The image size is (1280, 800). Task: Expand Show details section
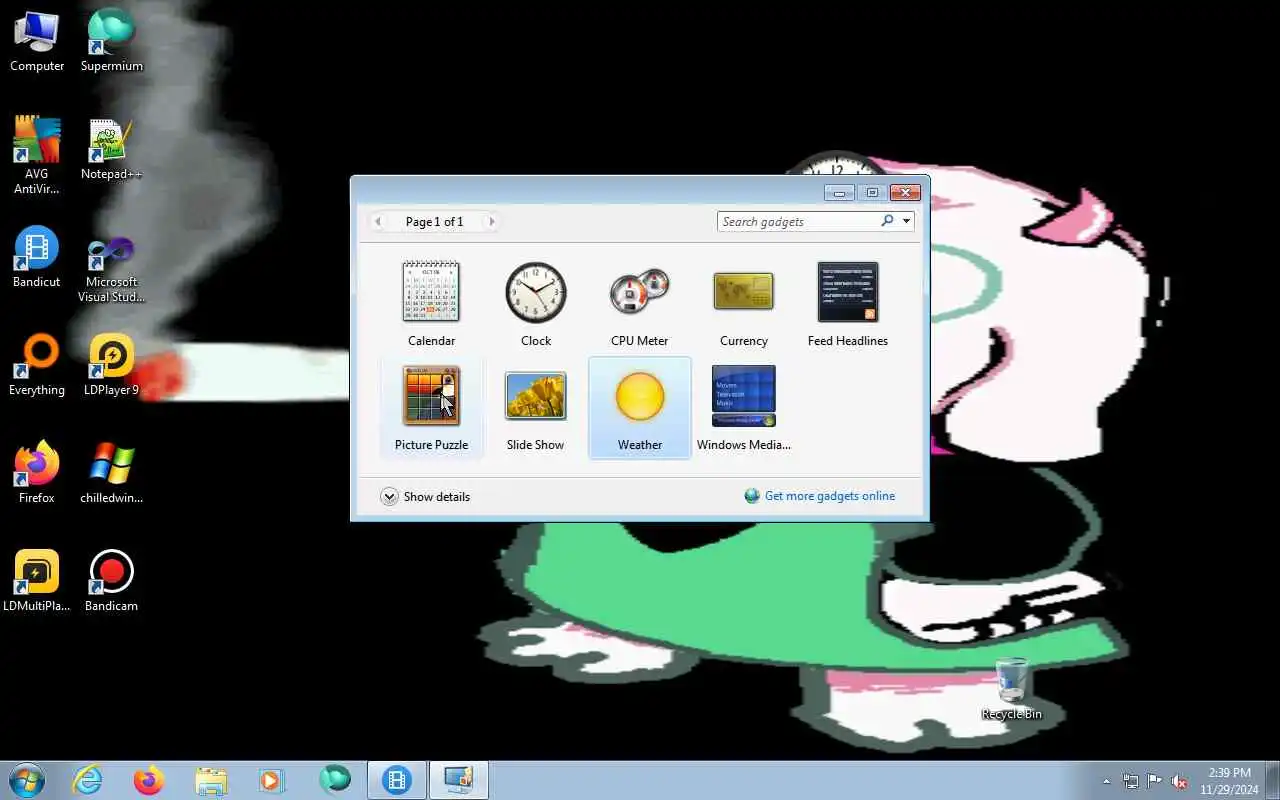425,497
